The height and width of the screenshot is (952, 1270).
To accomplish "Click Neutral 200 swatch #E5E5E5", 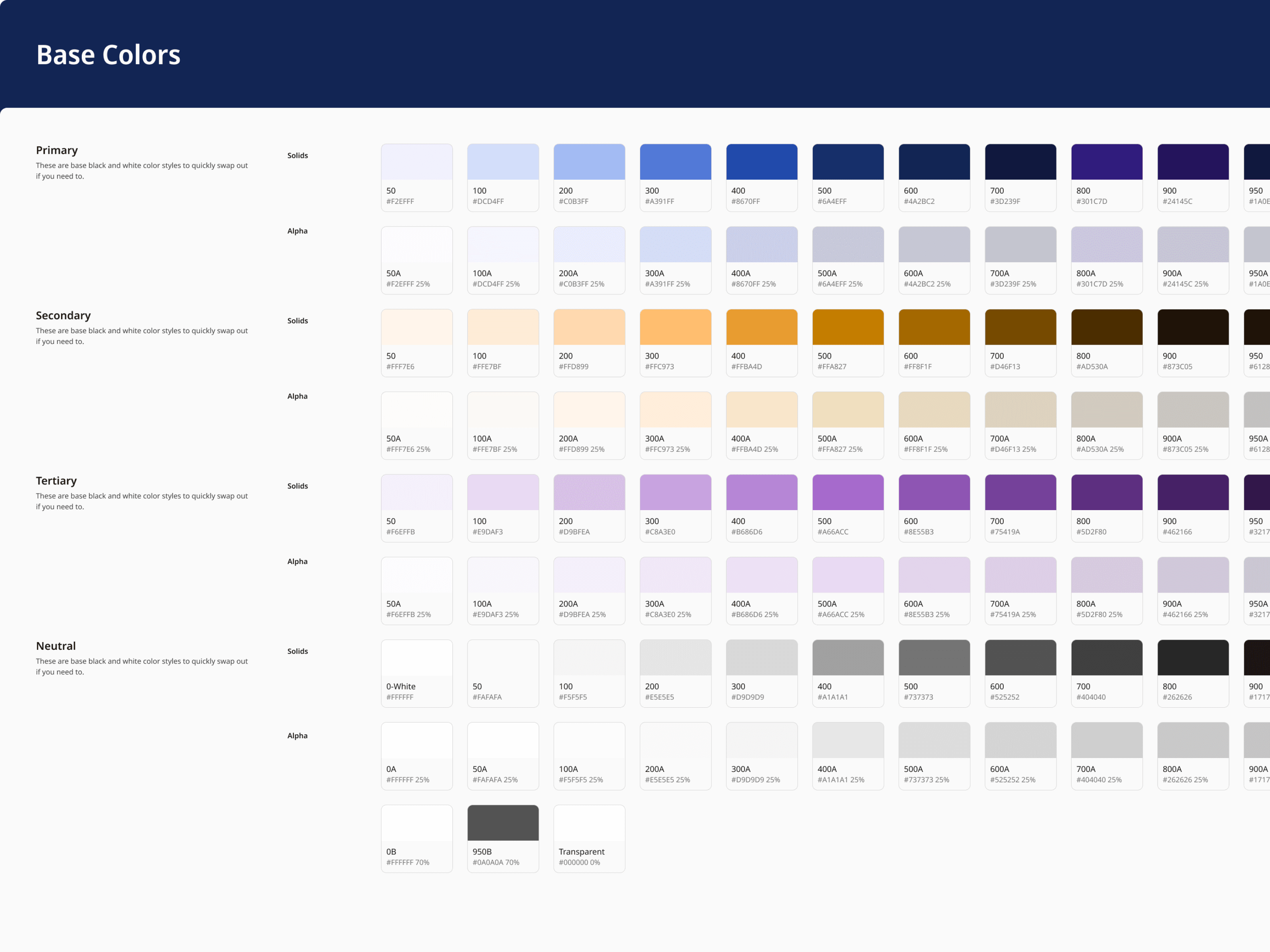I will pos(675,674).
